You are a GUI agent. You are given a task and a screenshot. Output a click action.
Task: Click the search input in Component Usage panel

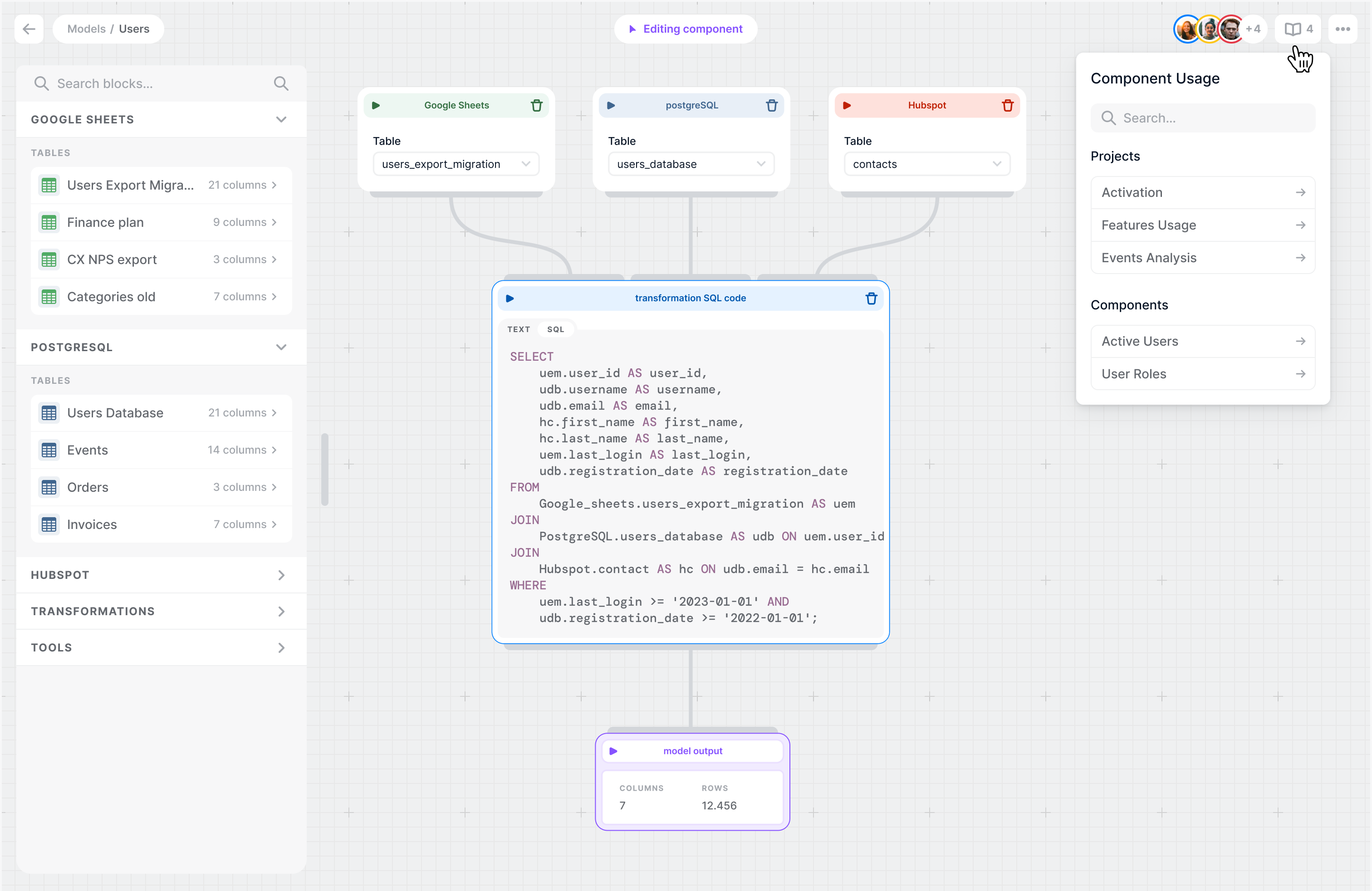pos(1203,118)
